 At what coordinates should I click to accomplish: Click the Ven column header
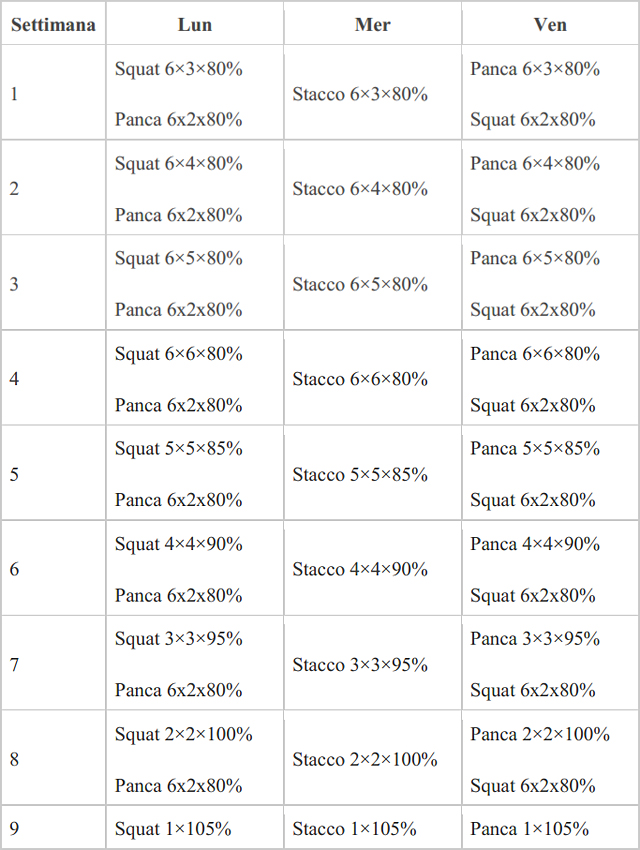550,24
